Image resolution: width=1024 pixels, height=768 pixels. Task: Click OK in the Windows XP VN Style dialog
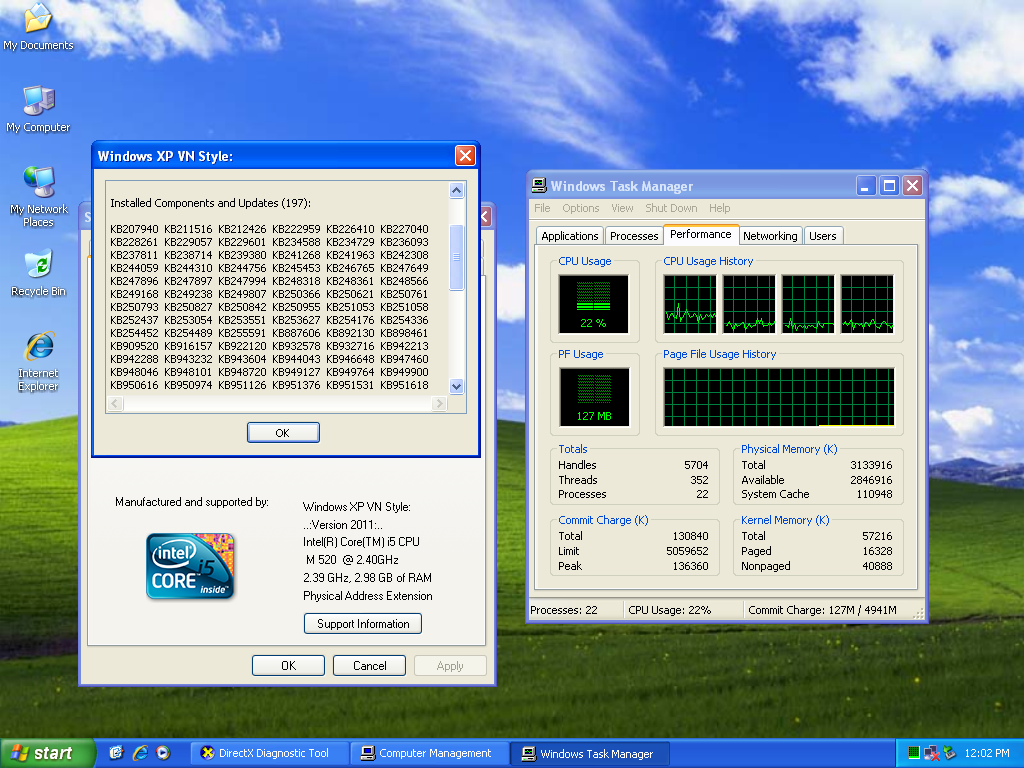coord(283,432)
